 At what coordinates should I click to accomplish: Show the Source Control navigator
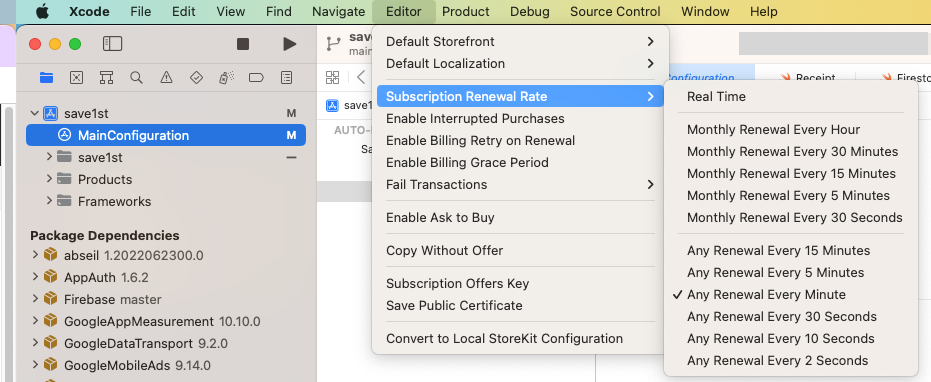[x=76, y=77]
